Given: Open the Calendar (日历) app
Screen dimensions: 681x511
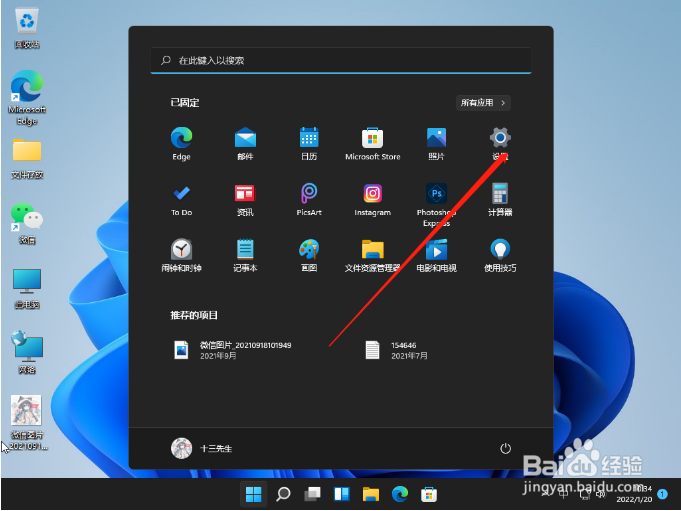Looking at the screenshot, I should point(309,144).
